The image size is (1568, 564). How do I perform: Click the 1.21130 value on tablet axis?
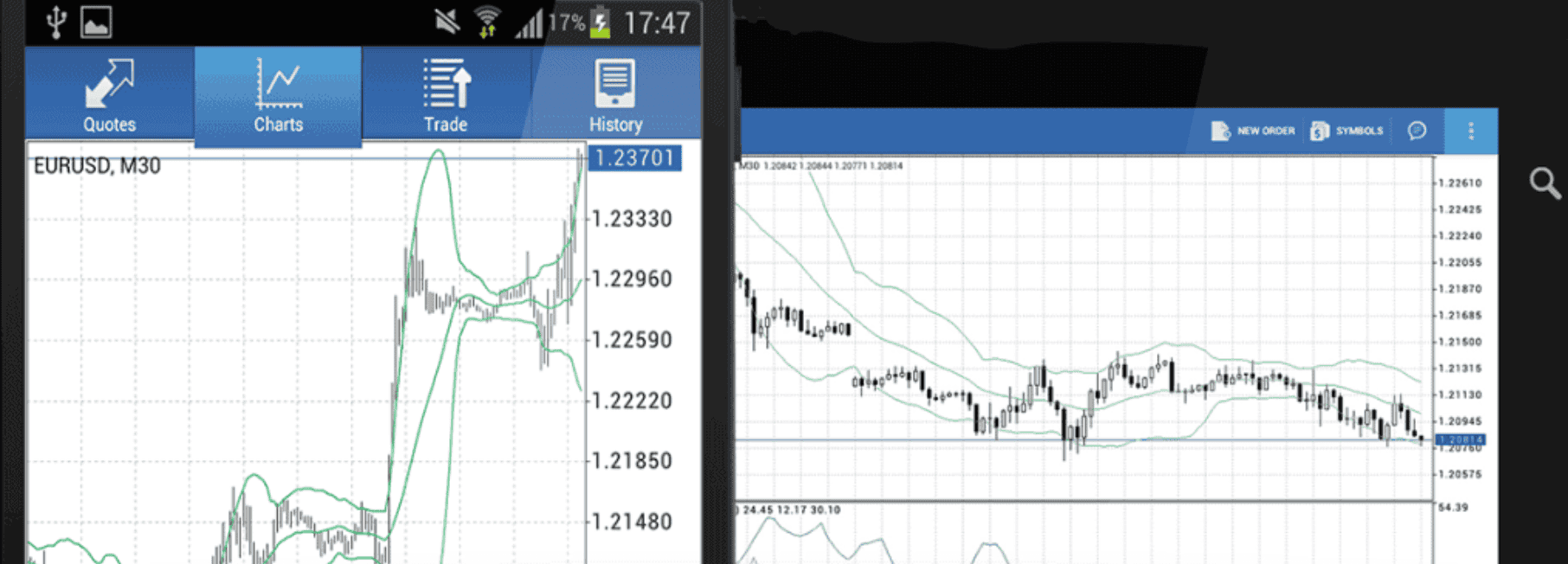1460,395
